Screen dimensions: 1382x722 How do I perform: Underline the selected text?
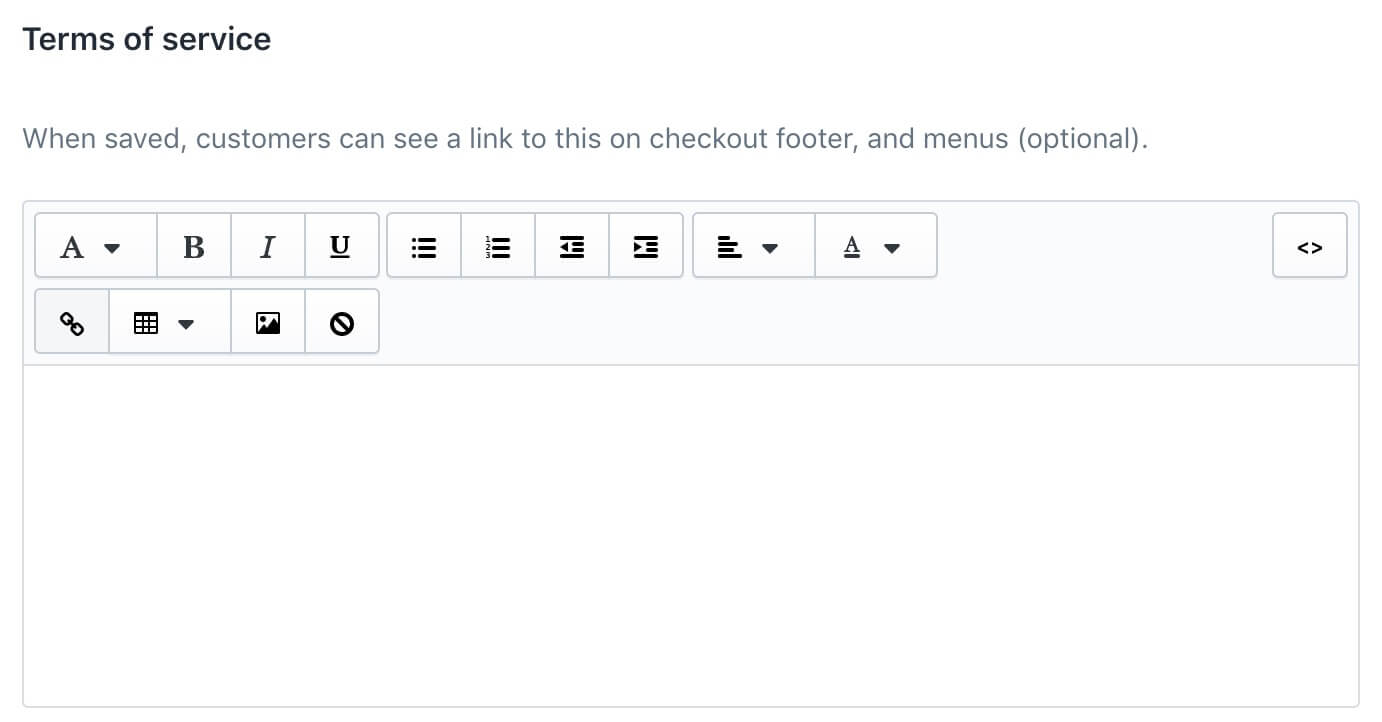(x=341, y=246)
